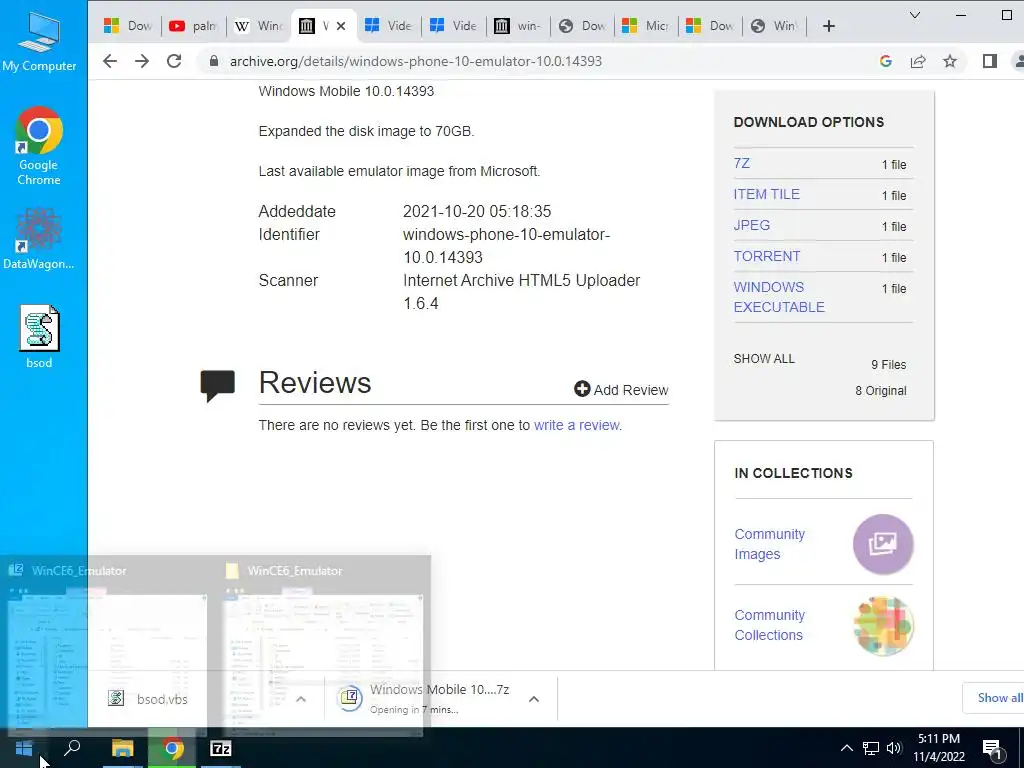Viewport: 1024px width, 768px height.
Task: Open taskbar search magnifier
Action: coord(72,748)
